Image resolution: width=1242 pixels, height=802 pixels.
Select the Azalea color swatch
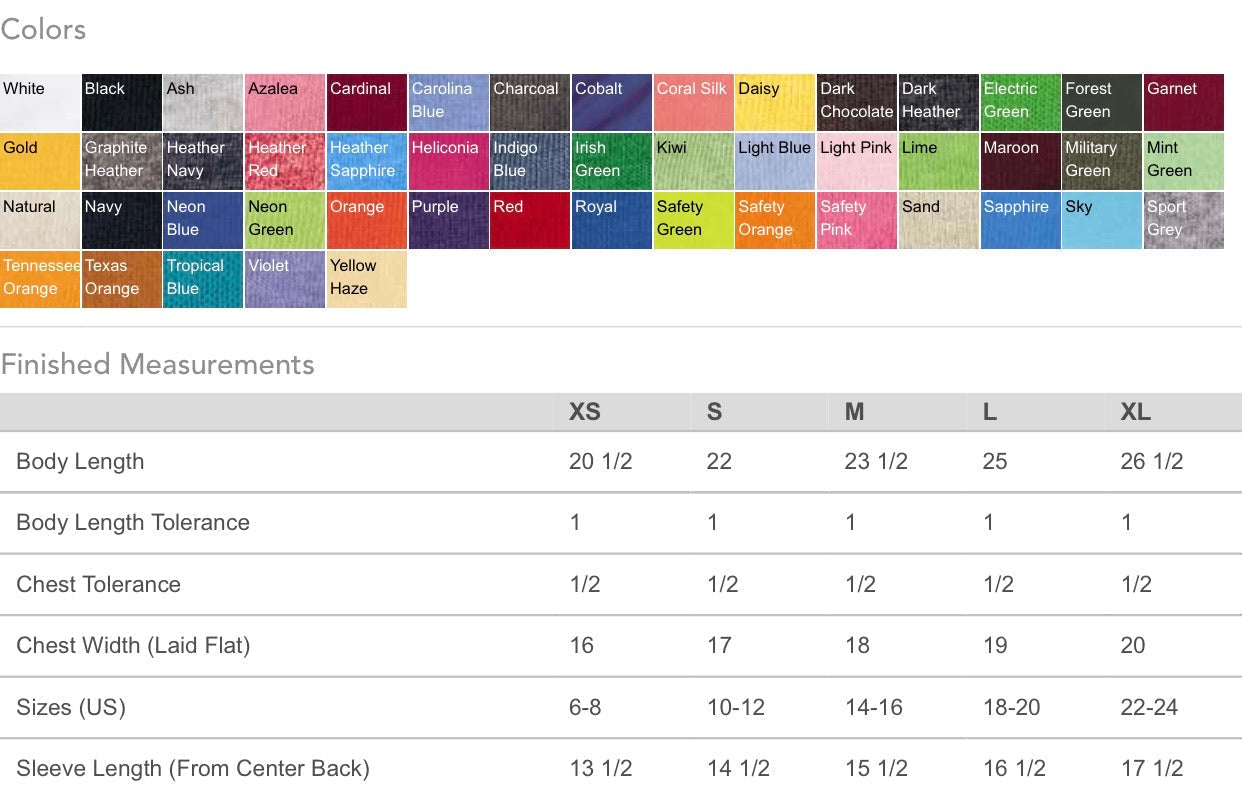pyautogui.click(x=285, y=102)
